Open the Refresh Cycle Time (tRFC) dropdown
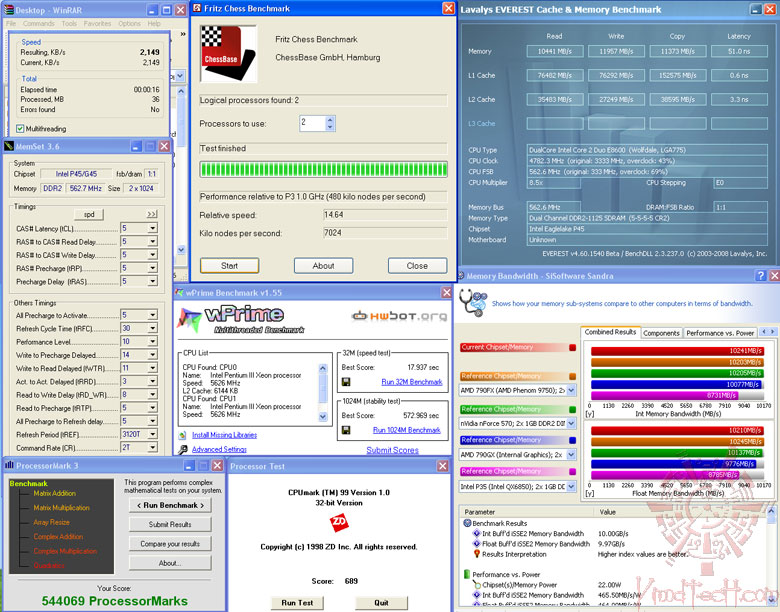The image size is (780, 612). (x=152, y=328)
